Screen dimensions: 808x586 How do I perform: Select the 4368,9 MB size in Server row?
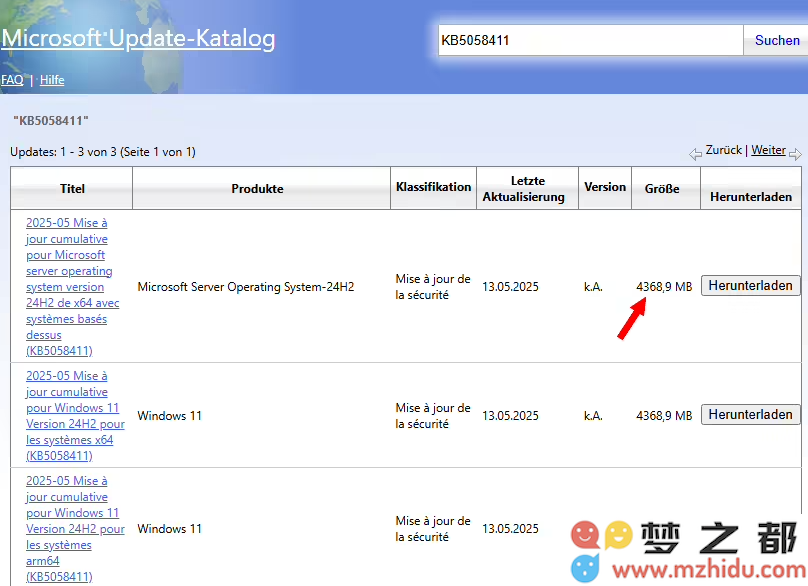pos(664,287)
